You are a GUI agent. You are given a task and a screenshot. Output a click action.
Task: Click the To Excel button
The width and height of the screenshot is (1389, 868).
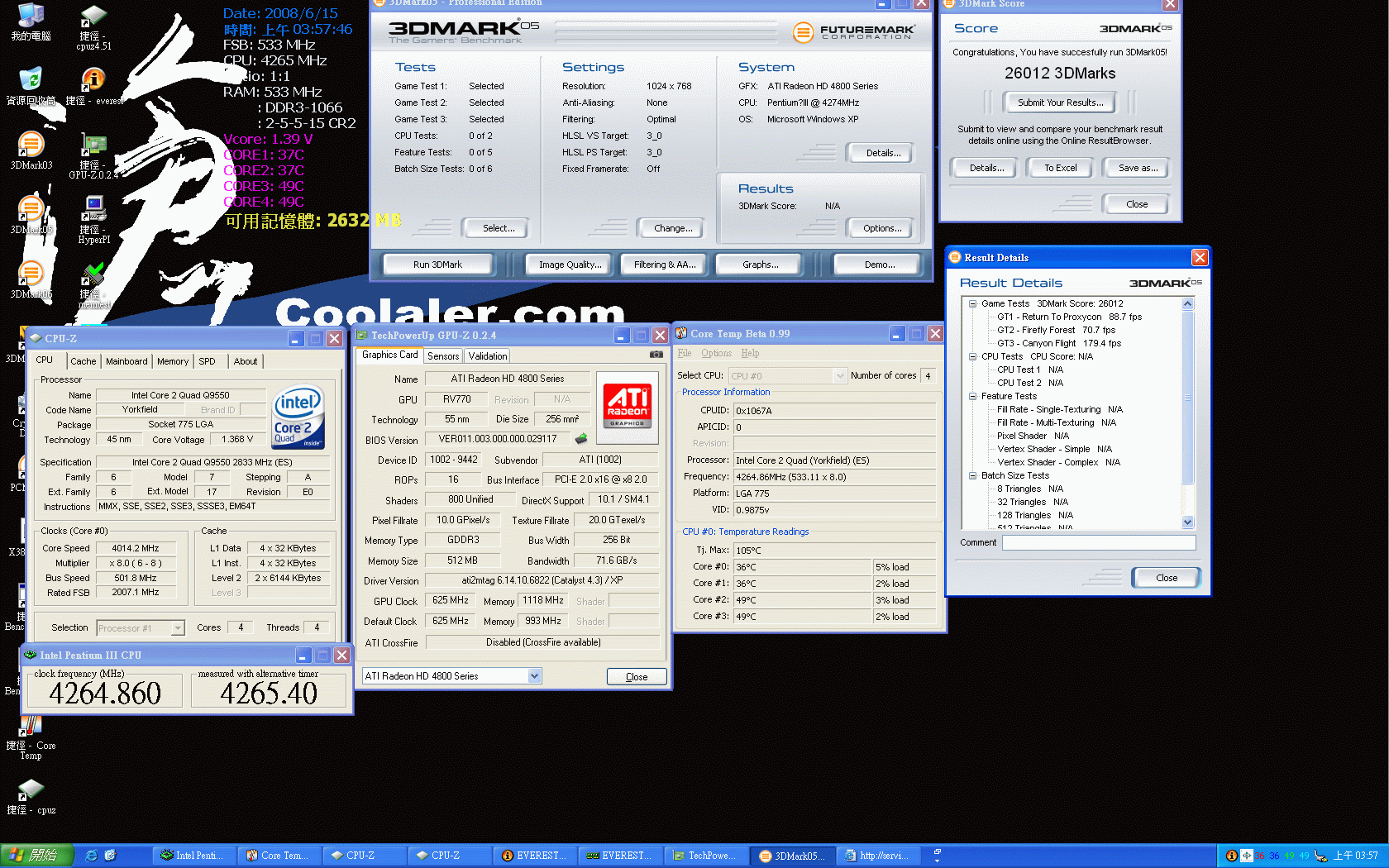(x=1060, y=168)
